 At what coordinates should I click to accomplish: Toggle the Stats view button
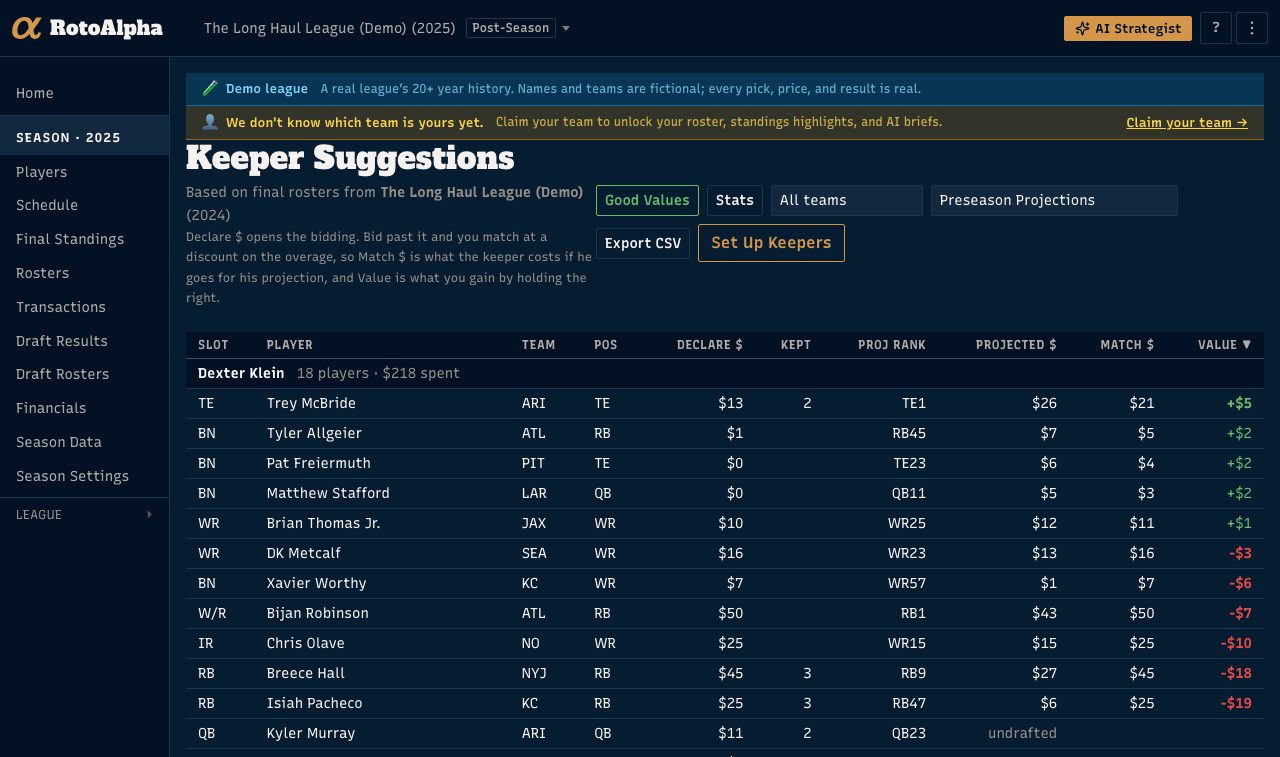(x=735, y=200)
